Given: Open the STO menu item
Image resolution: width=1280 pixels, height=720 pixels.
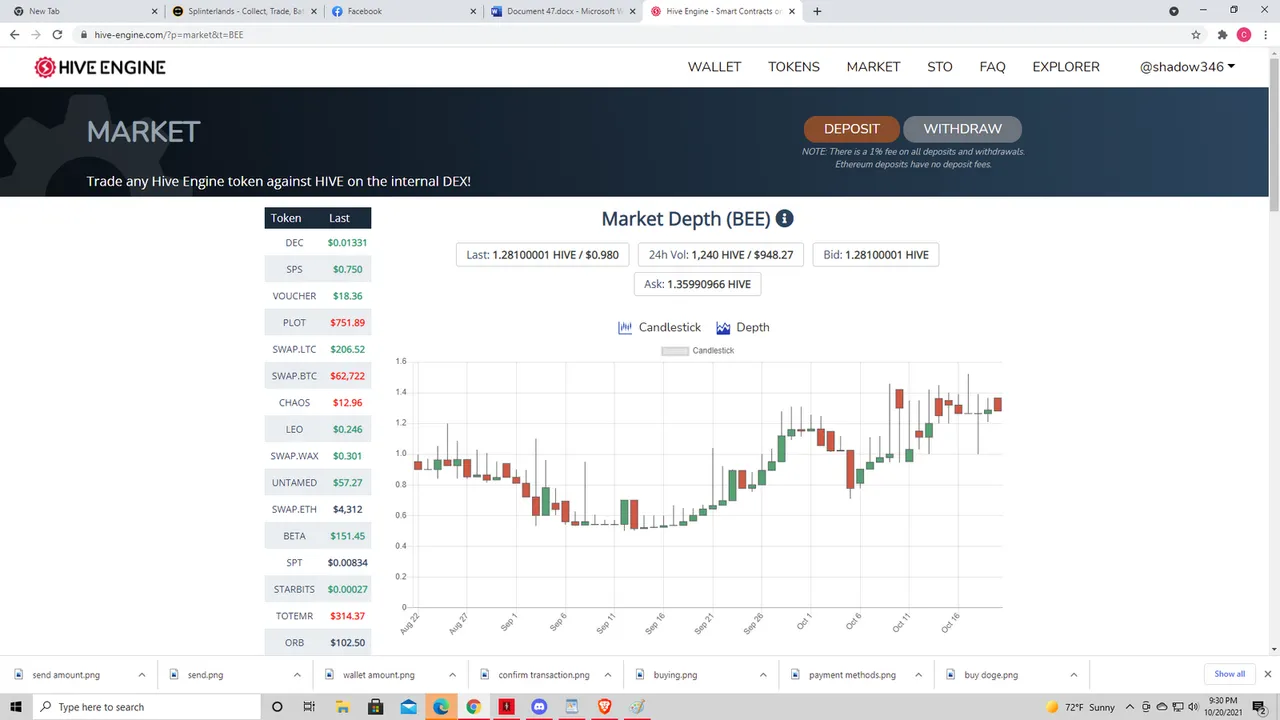Looking at the screenshot, I should [940, 67].
